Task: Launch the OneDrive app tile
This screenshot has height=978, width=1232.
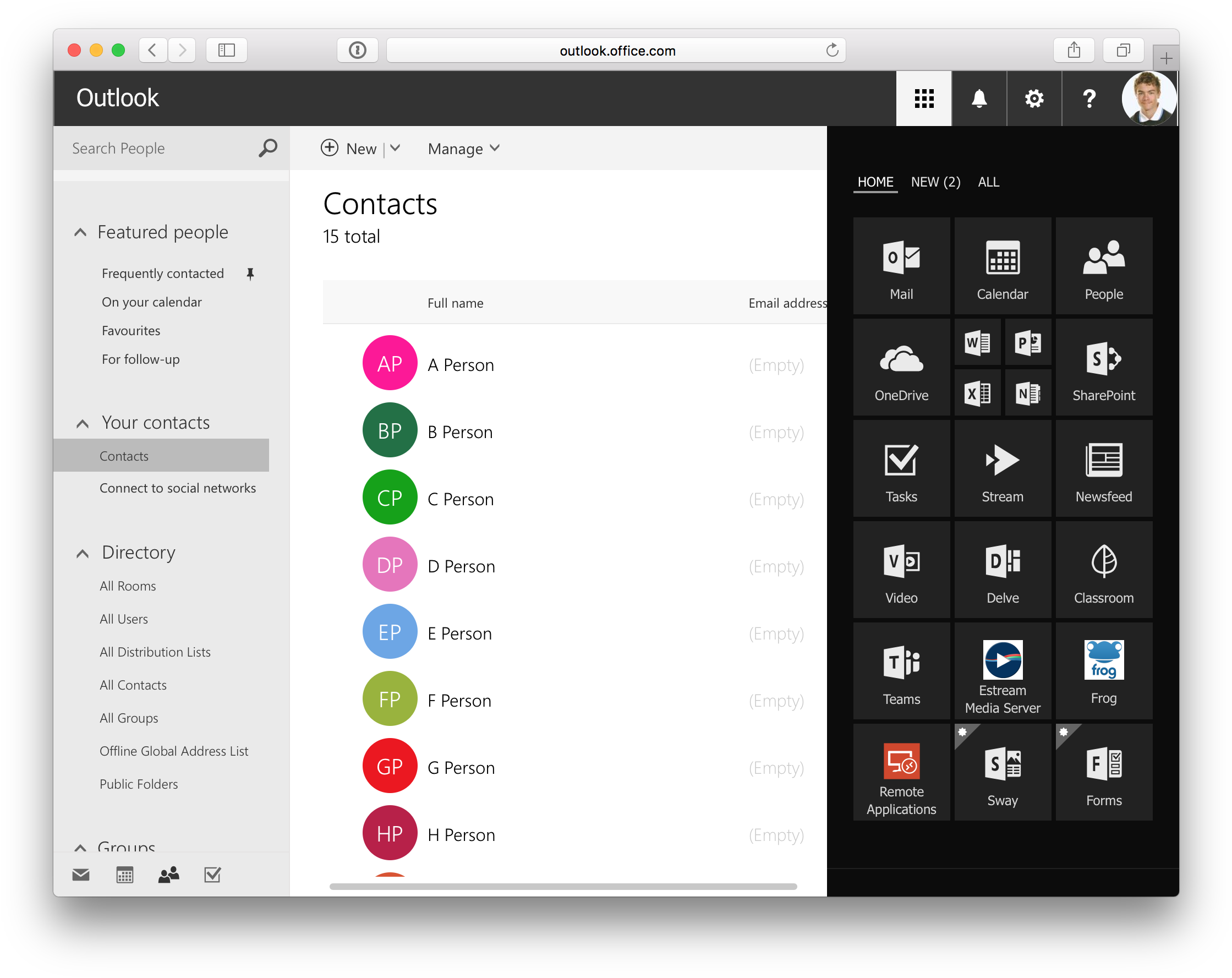Action: pos(901,367)
